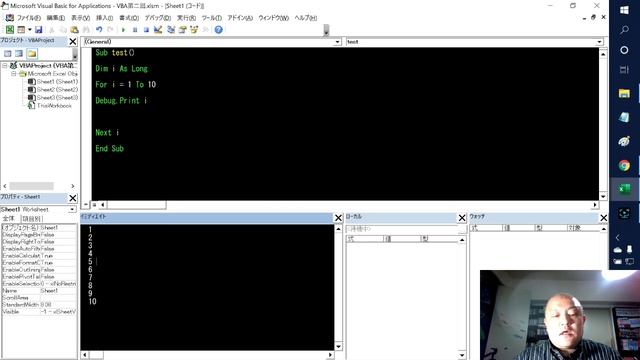Screen dimensions: 640x360
Task: Run the macro with the green play icon
Action: click(x=123, y=29)
